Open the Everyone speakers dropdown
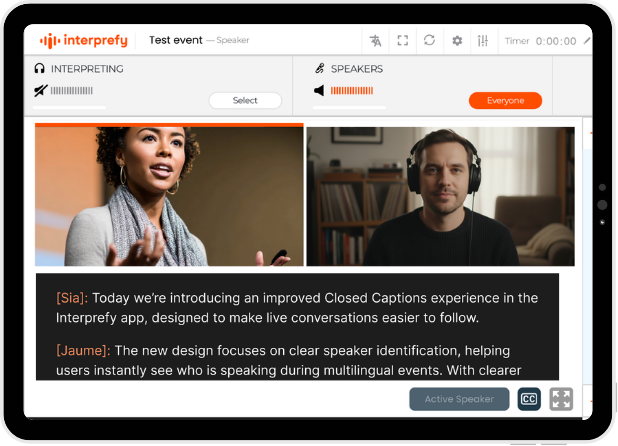The image size is (618, 446). point(505,100)
